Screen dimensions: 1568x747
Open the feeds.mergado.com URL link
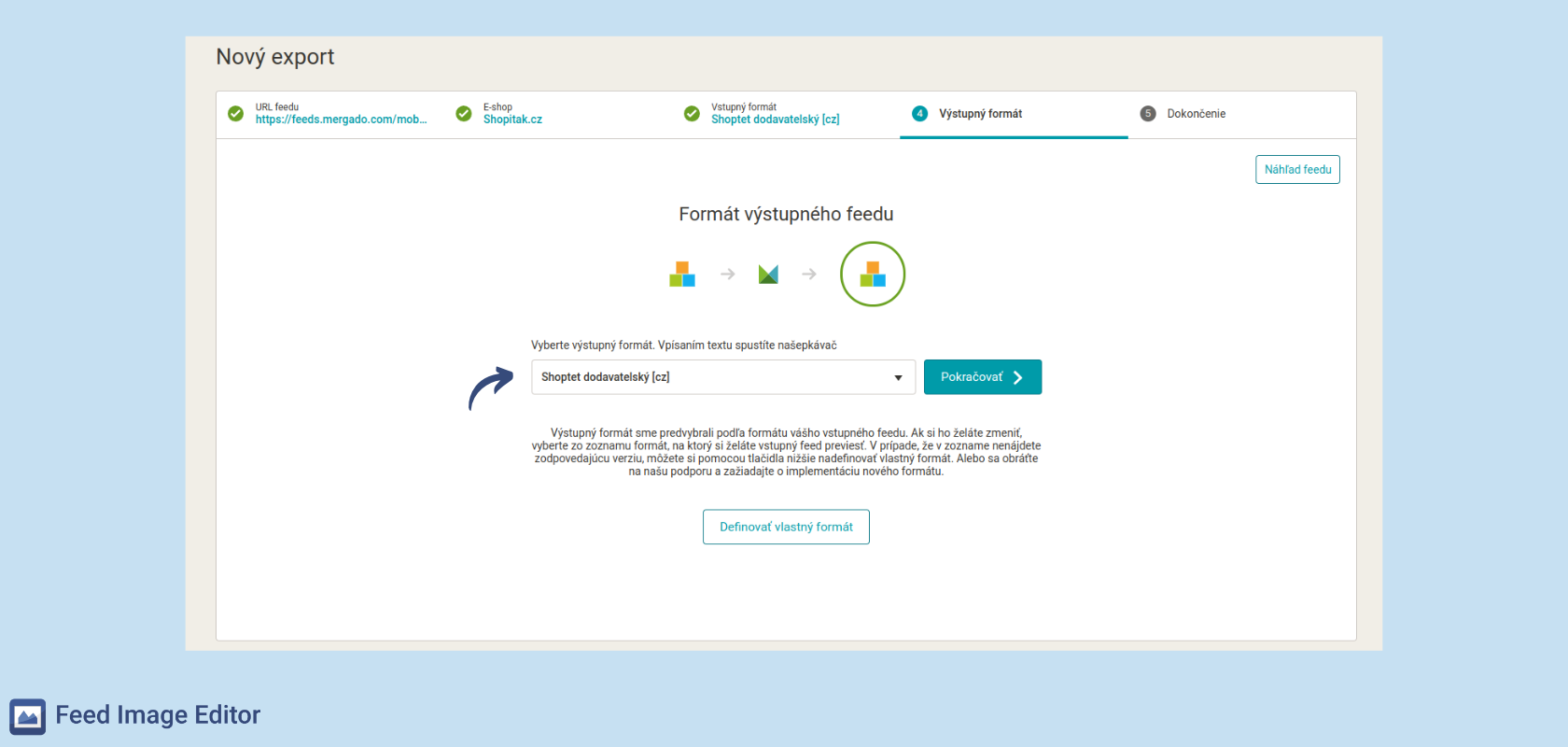[341, 120]
